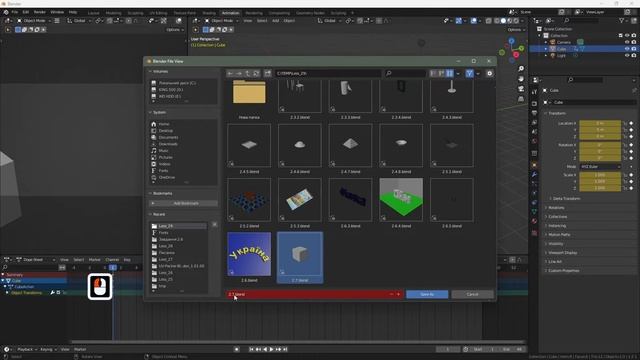Click the Save As button
Image resolution: width=640 pixels, height=360 pixels.
tap(427, 294)
